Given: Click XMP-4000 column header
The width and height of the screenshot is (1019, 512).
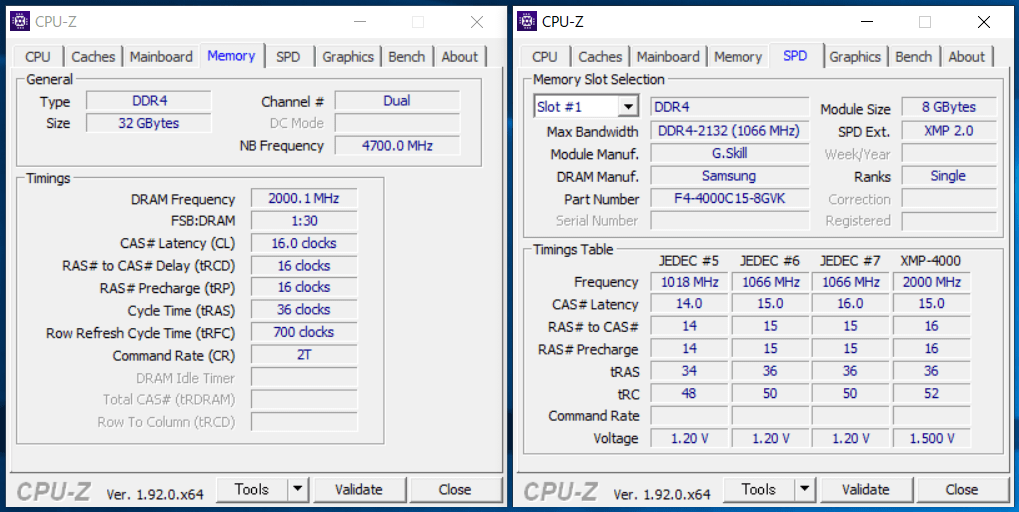Looking at the screenshot, I should pyautogui.click(x=931, y=261).
